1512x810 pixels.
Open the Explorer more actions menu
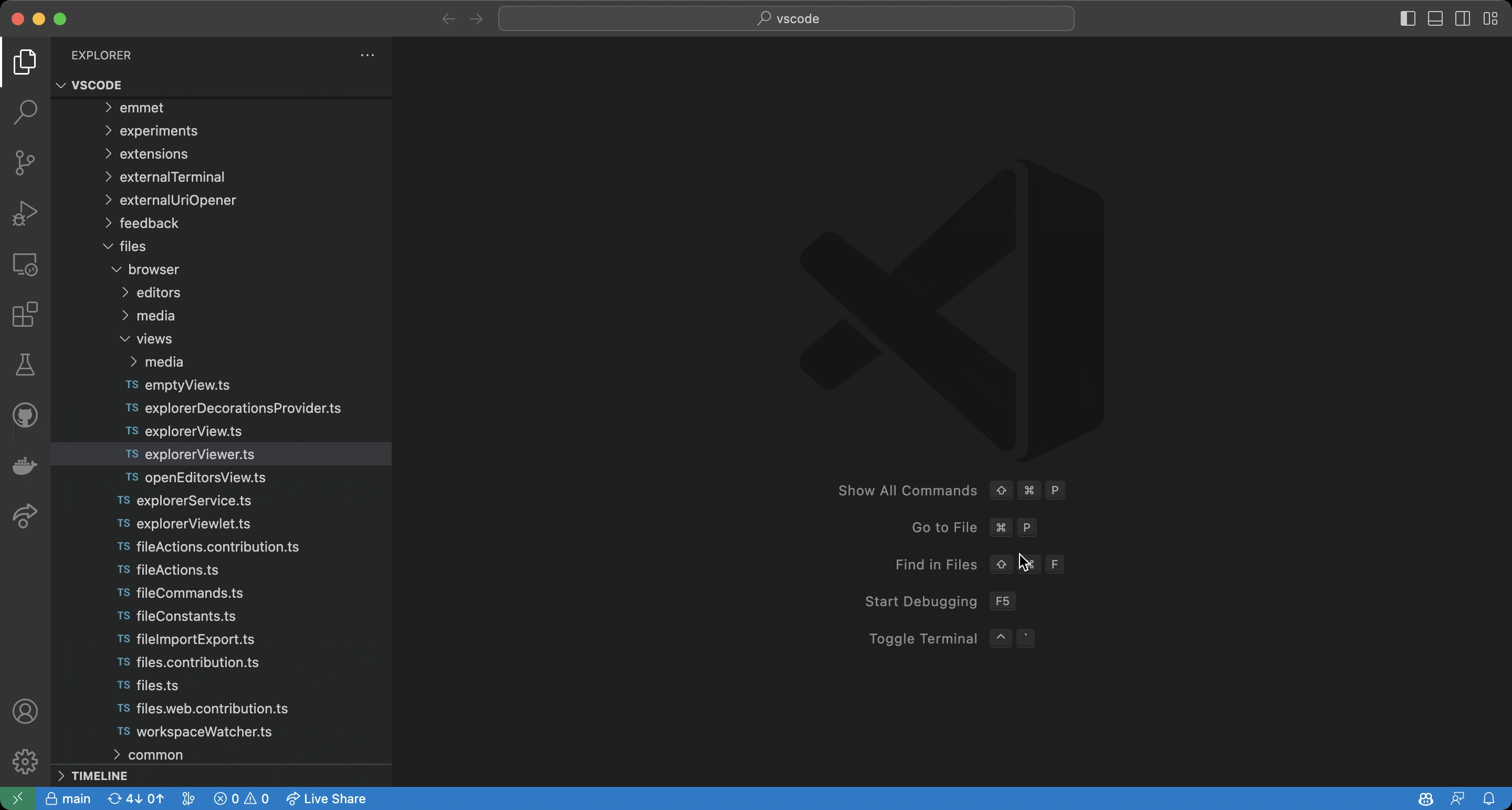coord(367,55)
